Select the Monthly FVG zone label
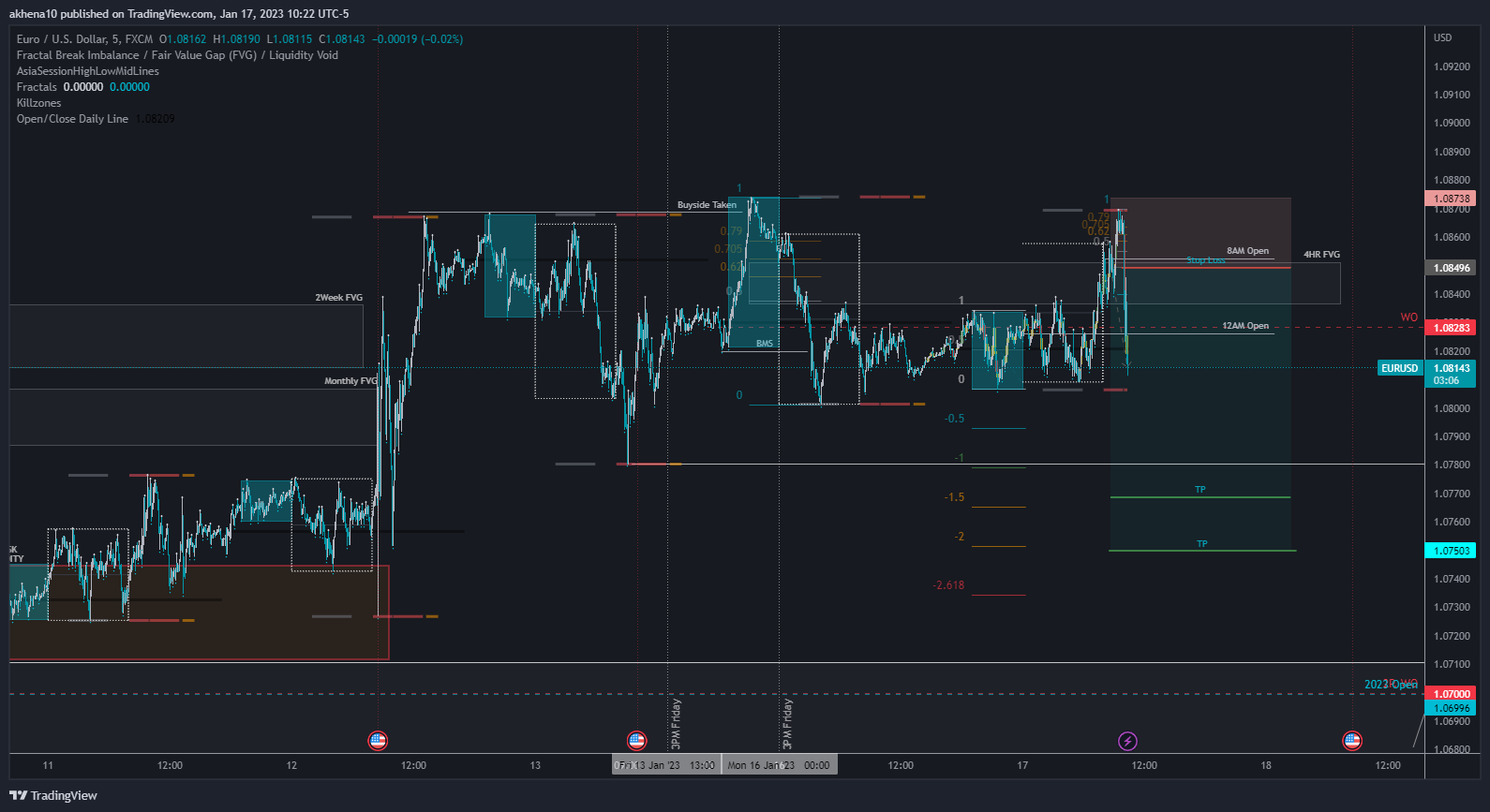 (350, 381)
